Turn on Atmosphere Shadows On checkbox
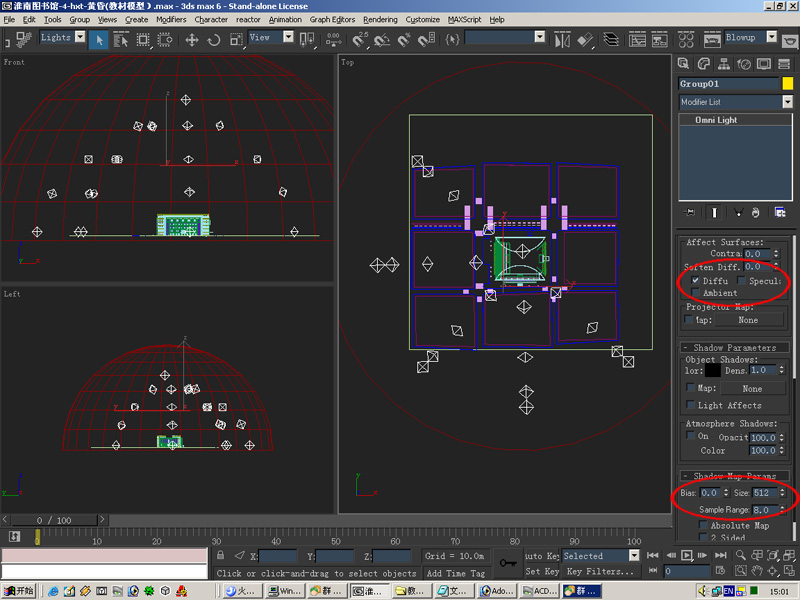Image resolution: width=800 pixels, height=600 pixels. tap(690, 435)
